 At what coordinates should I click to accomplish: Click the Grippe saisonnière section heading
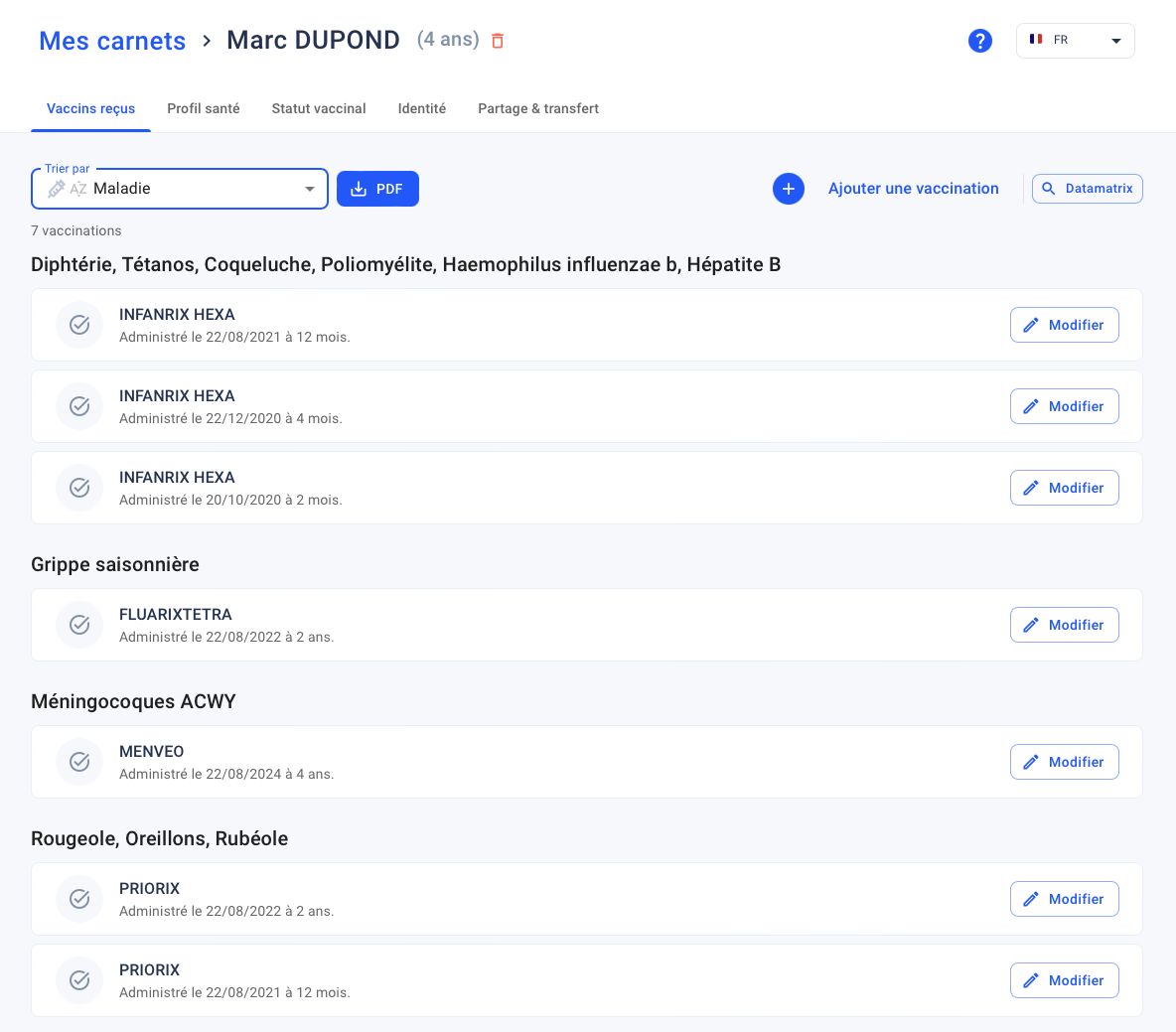click(x=115, y=564)
